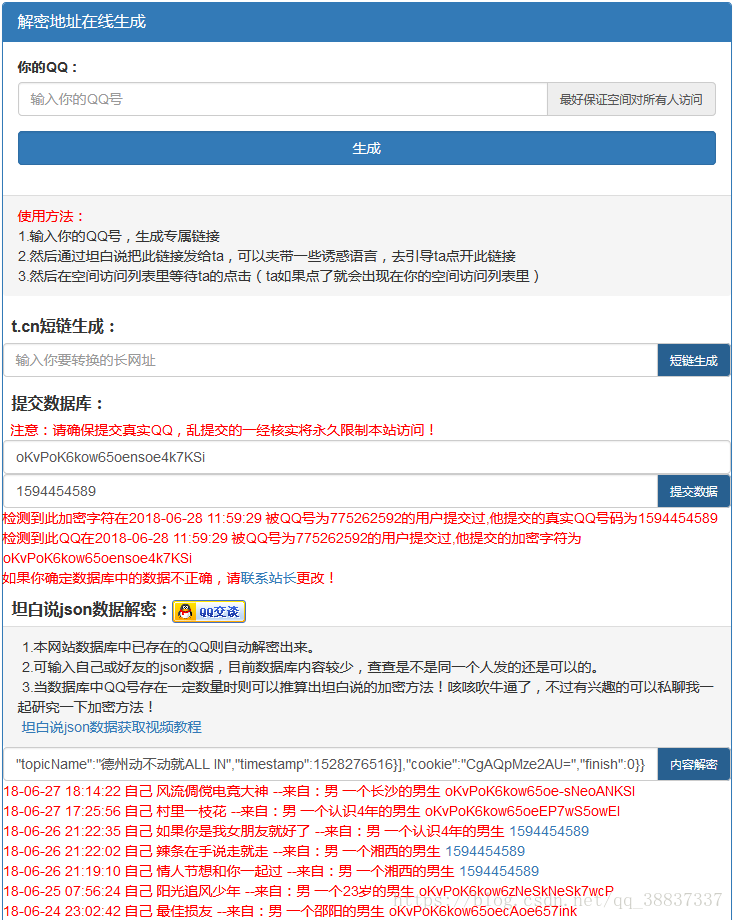The width and height of the screenshot is (734, 920).
Task: Click the 1594454589 real QQ input field
Action: [330, 491]
